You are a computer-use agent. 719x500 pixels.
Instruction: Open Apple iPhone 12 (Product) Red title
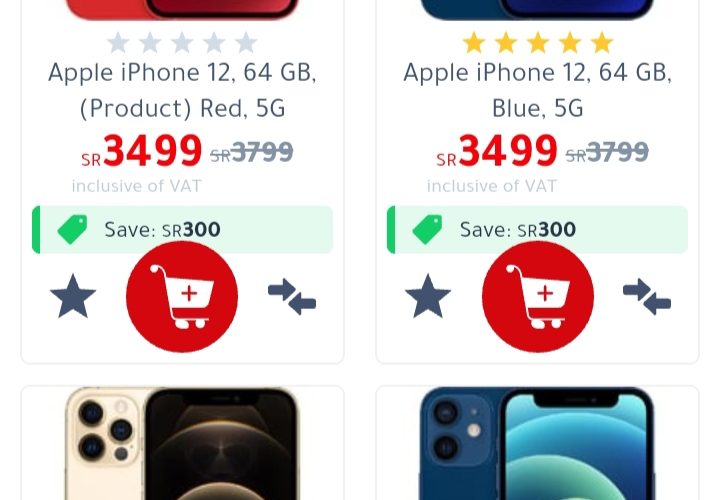[x=182, y=90]
